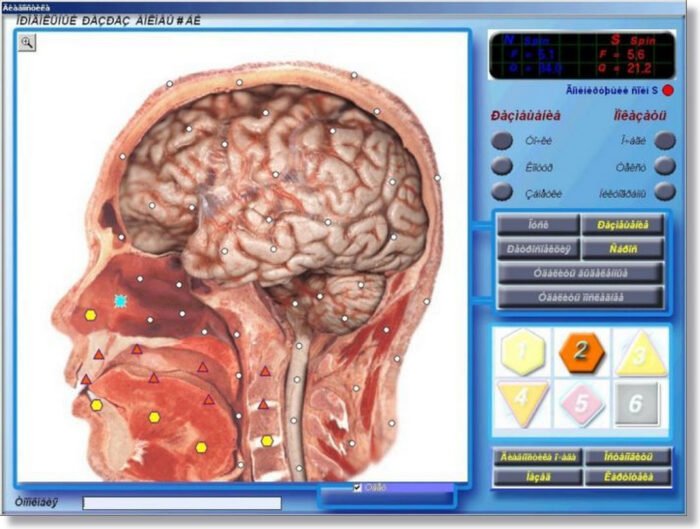Click the yellow-text 'Ñáðîñ' button
Viewport: 700px width, 529px height.
pos(623,249)
